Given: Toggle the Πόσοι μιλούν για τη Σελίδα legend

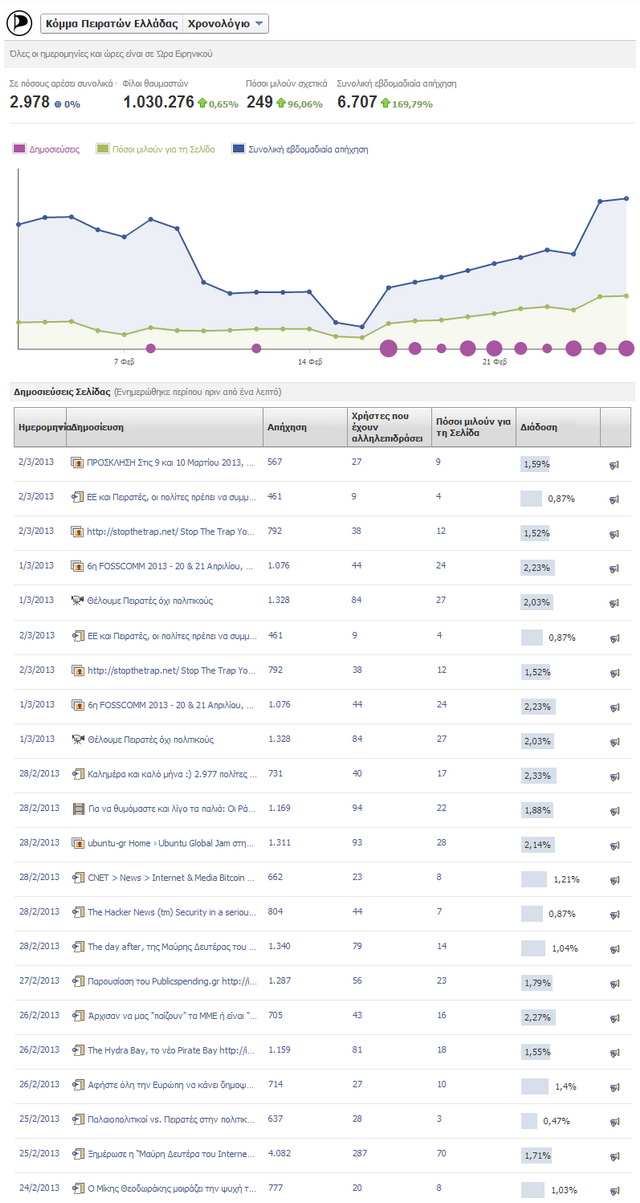Looking at the screenshot, I should pyautogui.click(x=155, y=149).
